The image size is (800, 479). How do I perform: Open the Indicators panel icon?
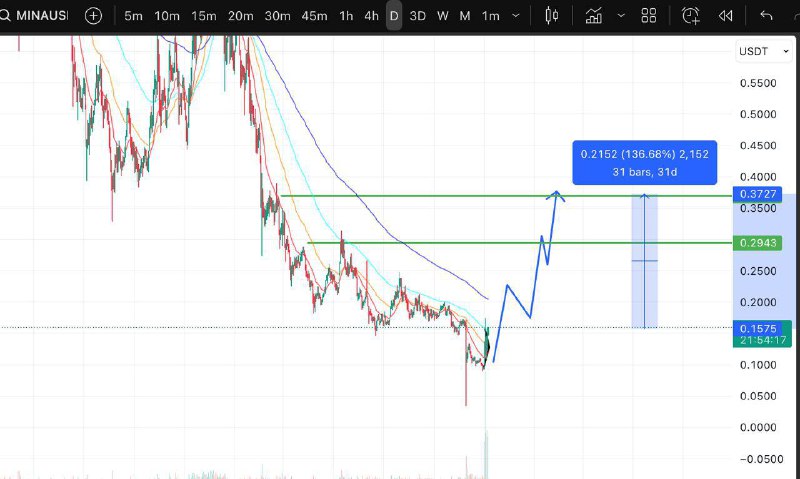593,16
